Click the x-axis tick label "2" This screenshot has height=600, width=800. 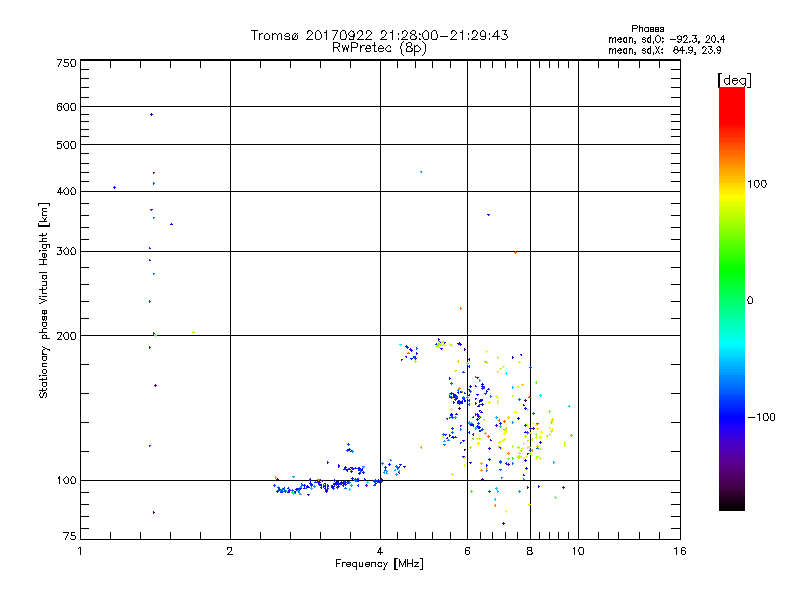(x=230, y=551)
